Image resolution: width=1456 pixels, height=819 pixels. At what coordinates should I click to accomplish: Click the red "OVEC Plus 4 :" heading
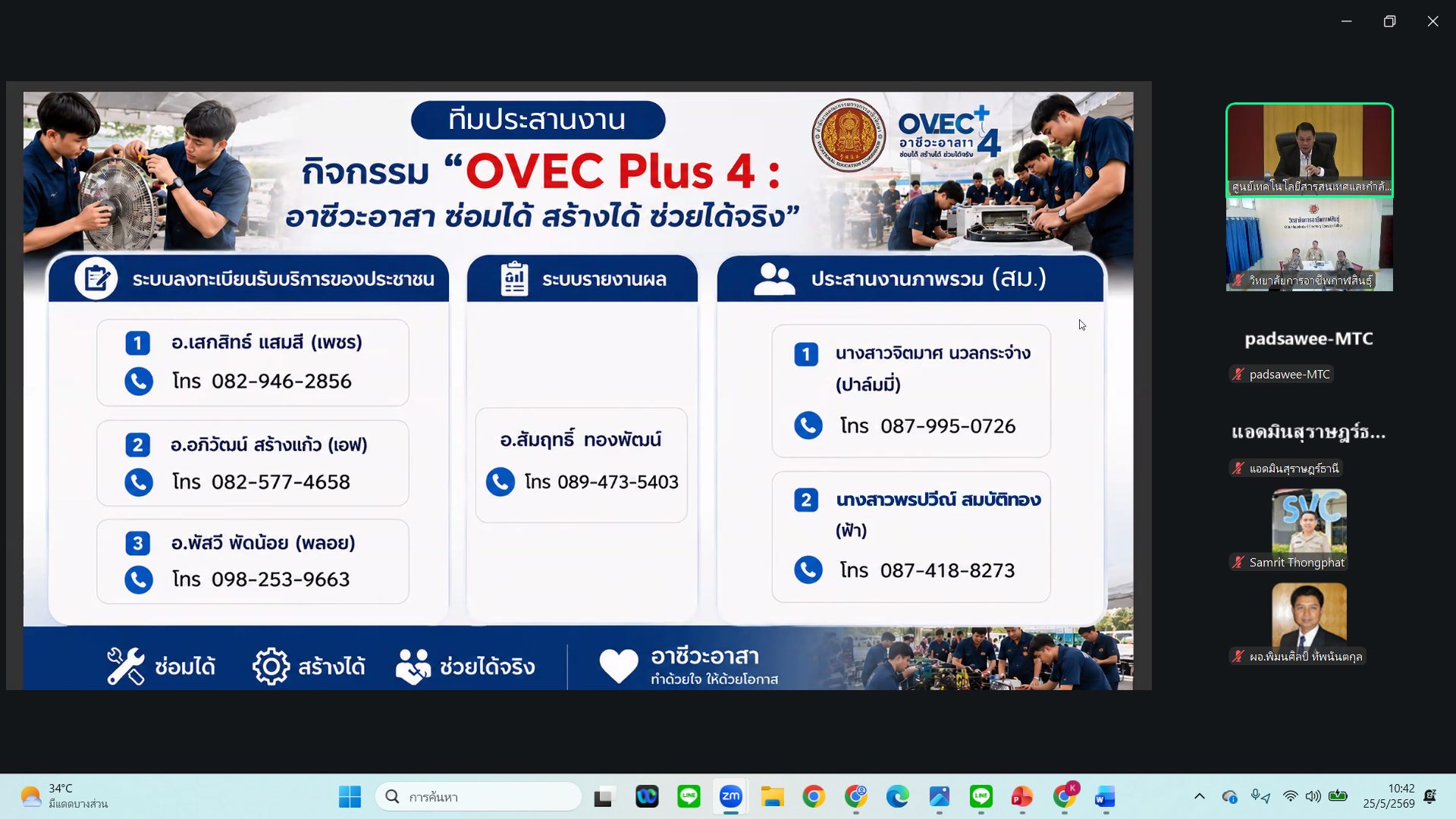point(623,171)
